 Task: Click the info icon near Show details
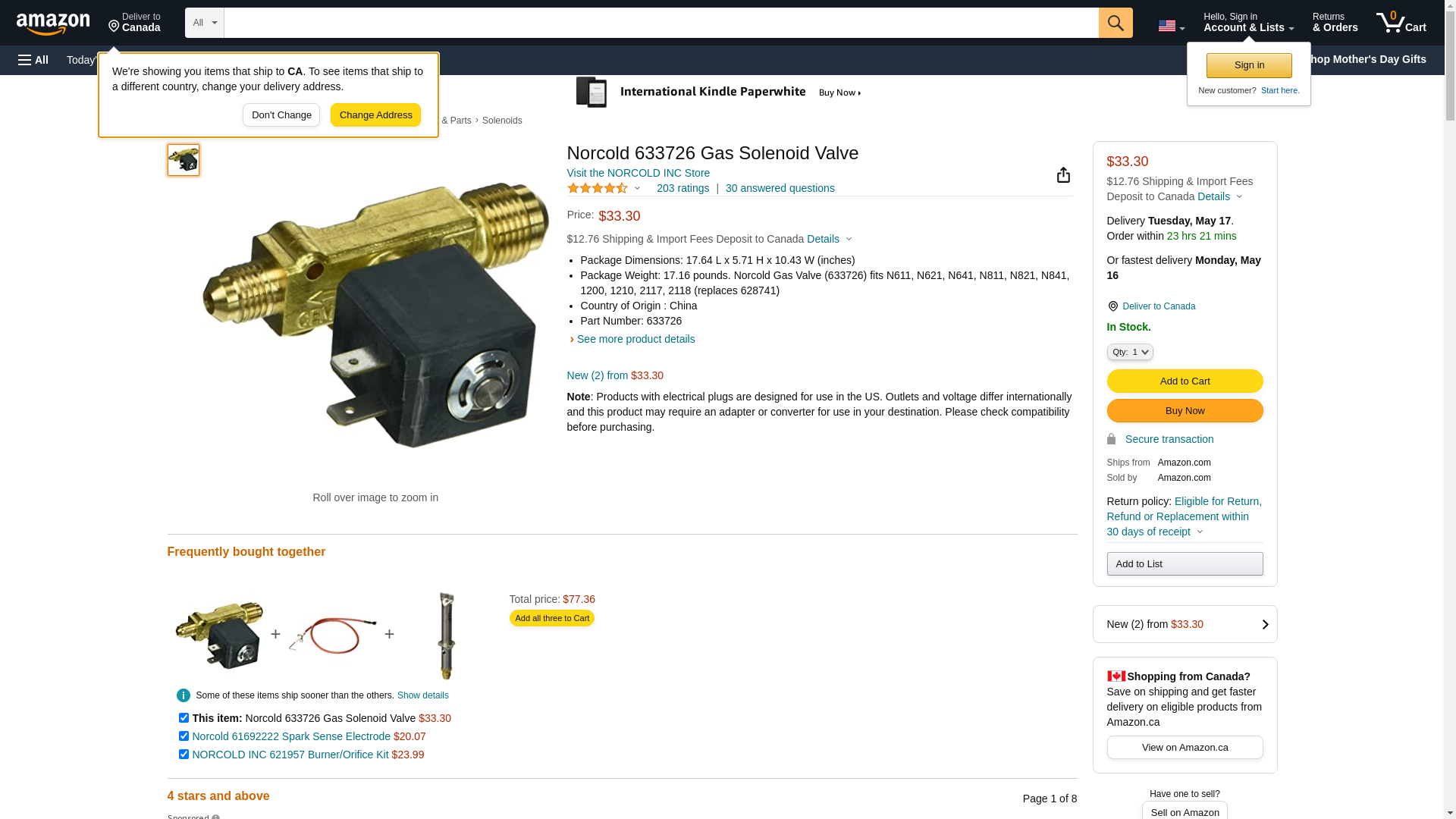(x=184, y=695)
